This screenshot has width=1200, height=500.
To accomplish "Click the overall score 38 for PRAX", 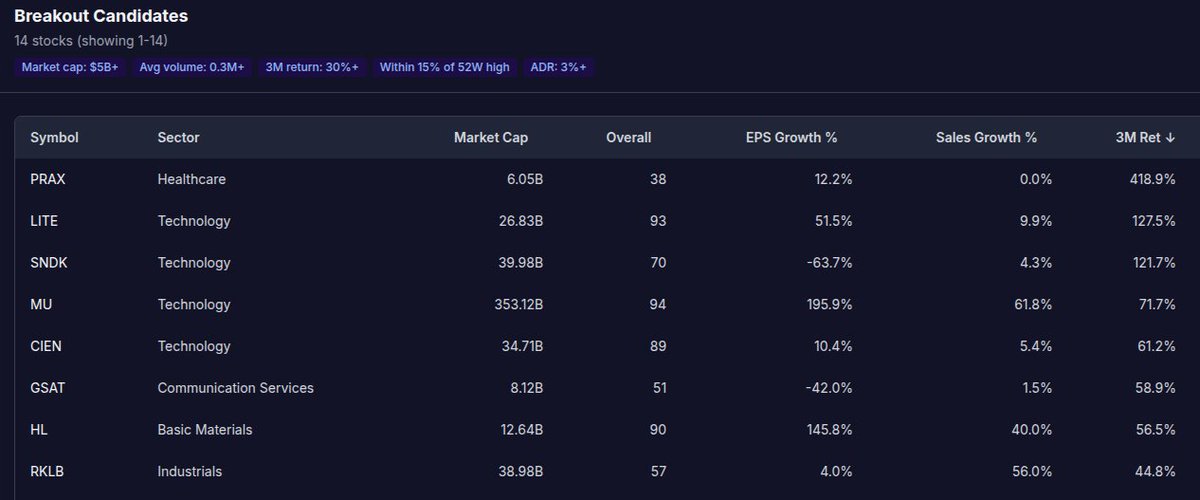I will 658,179.
